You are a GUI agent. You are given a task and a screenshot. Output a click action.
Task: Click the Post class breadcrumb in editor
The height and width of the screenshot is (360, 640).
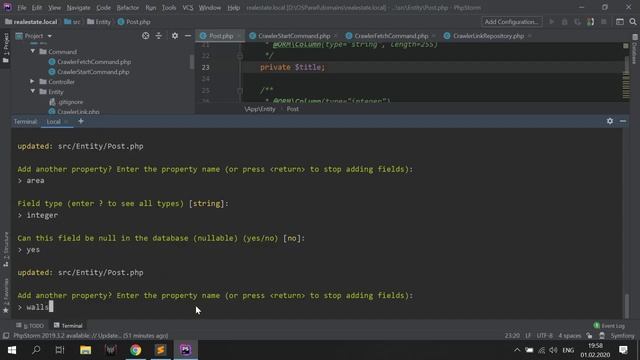point(293,109)
